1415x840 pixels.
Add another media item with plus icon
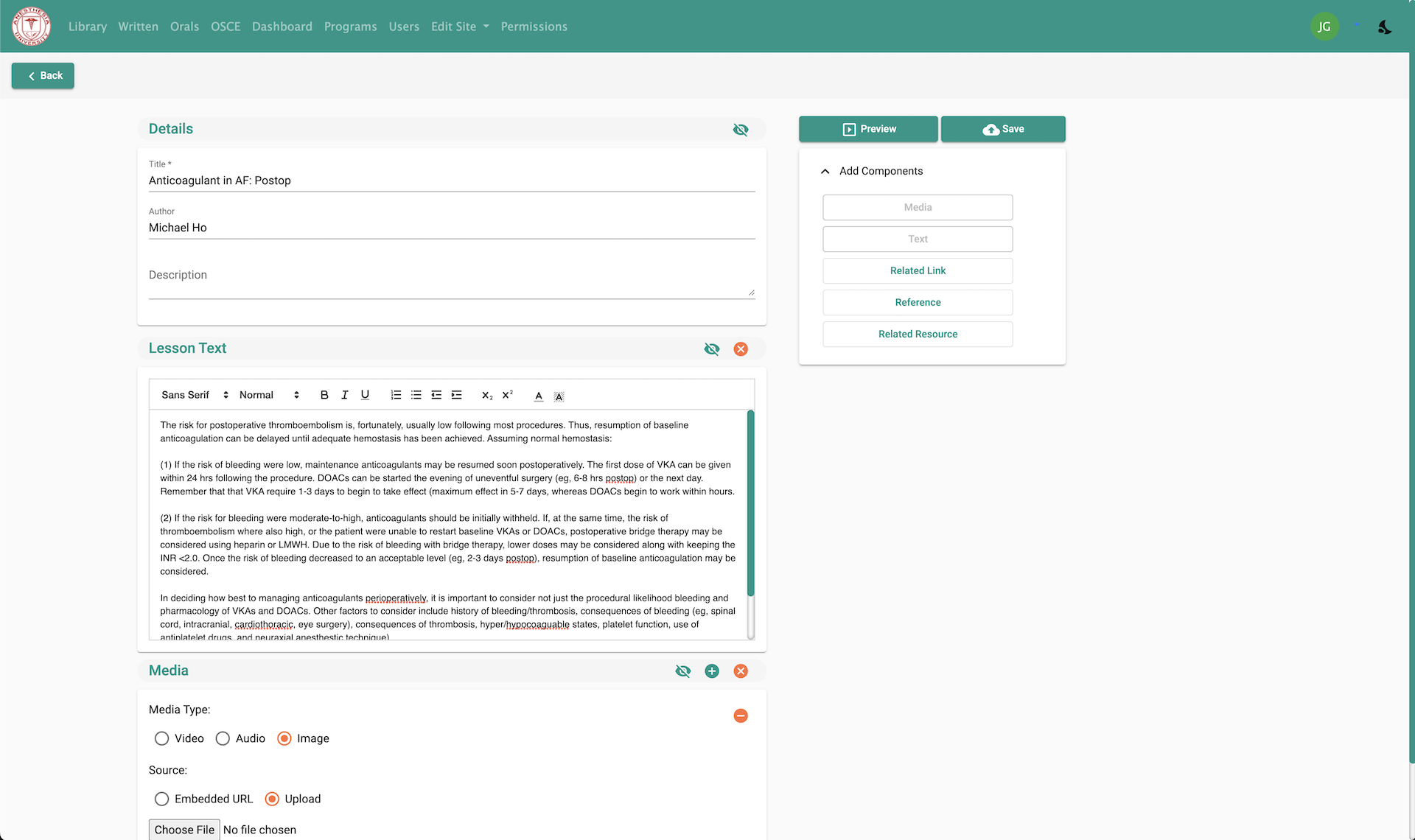coord(711,671)
